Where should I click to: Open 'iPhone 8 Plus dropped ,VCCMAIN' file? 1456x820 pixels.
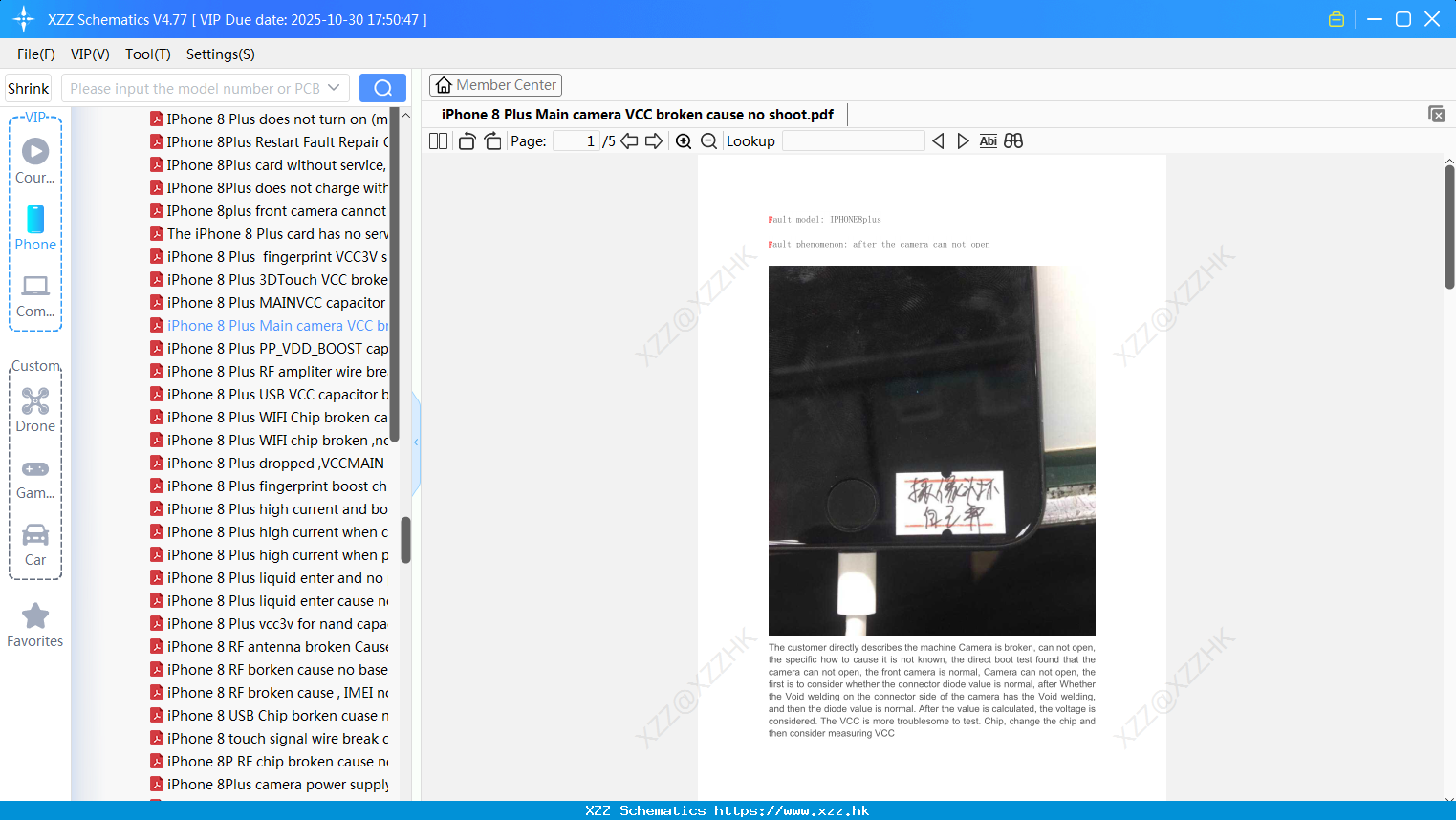pyautogui.click(x=270, y=464)
